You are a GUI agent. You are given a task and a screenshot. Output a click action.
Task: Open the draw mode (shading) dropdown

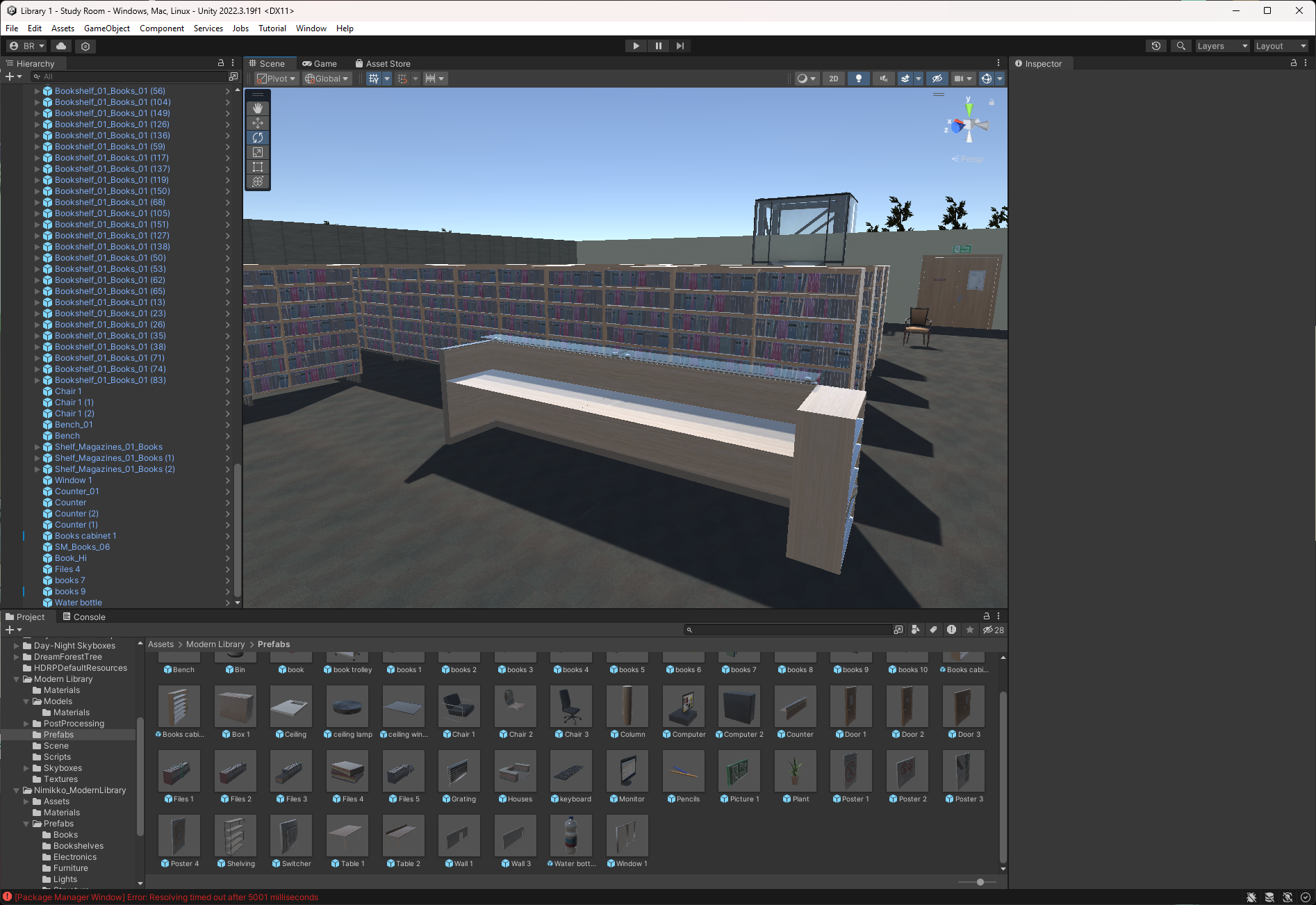806,79
